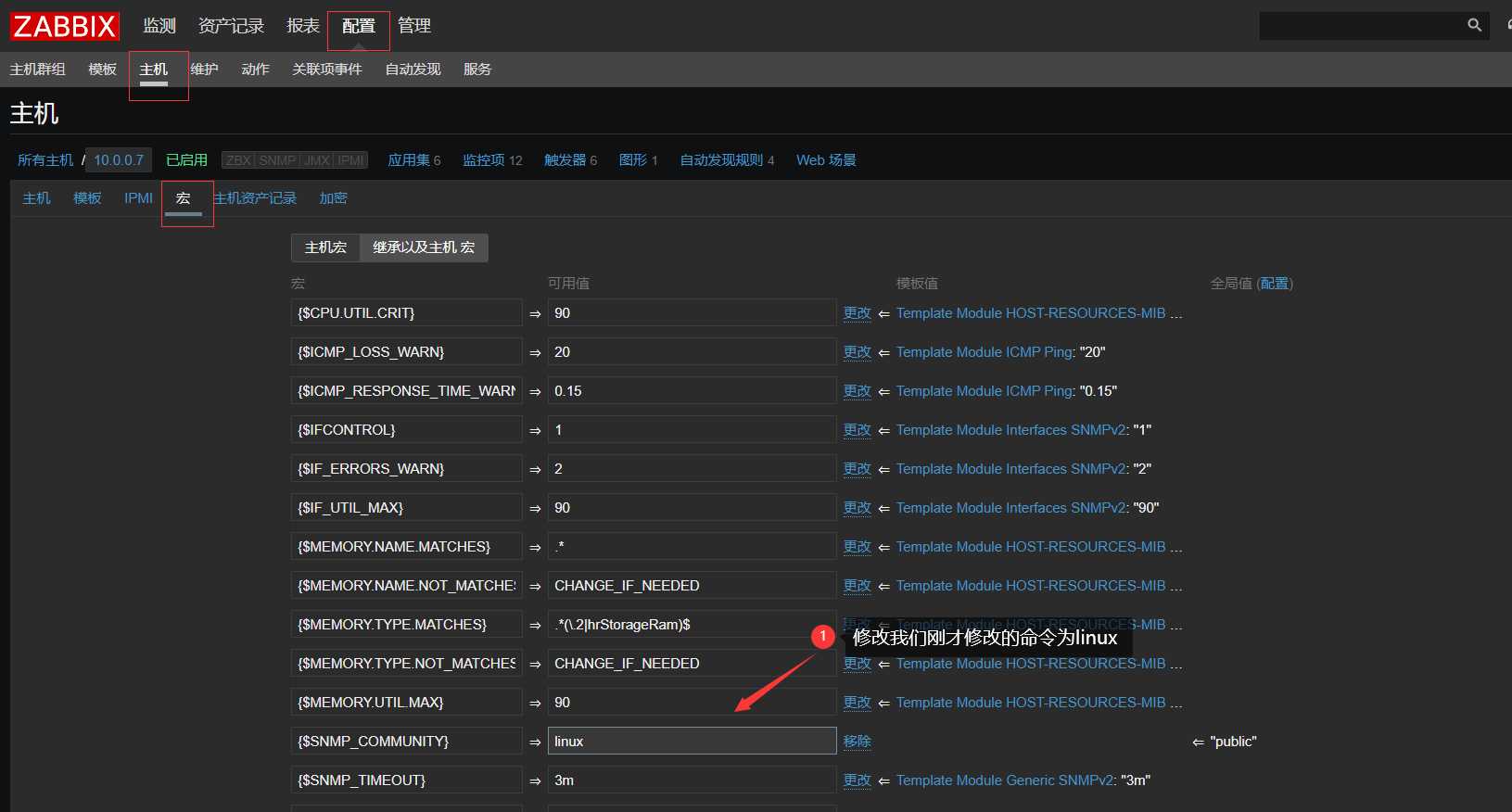Click 更改 for {$IF_UTIL_MAX}

pyautogui.click(x=858, y=508)
